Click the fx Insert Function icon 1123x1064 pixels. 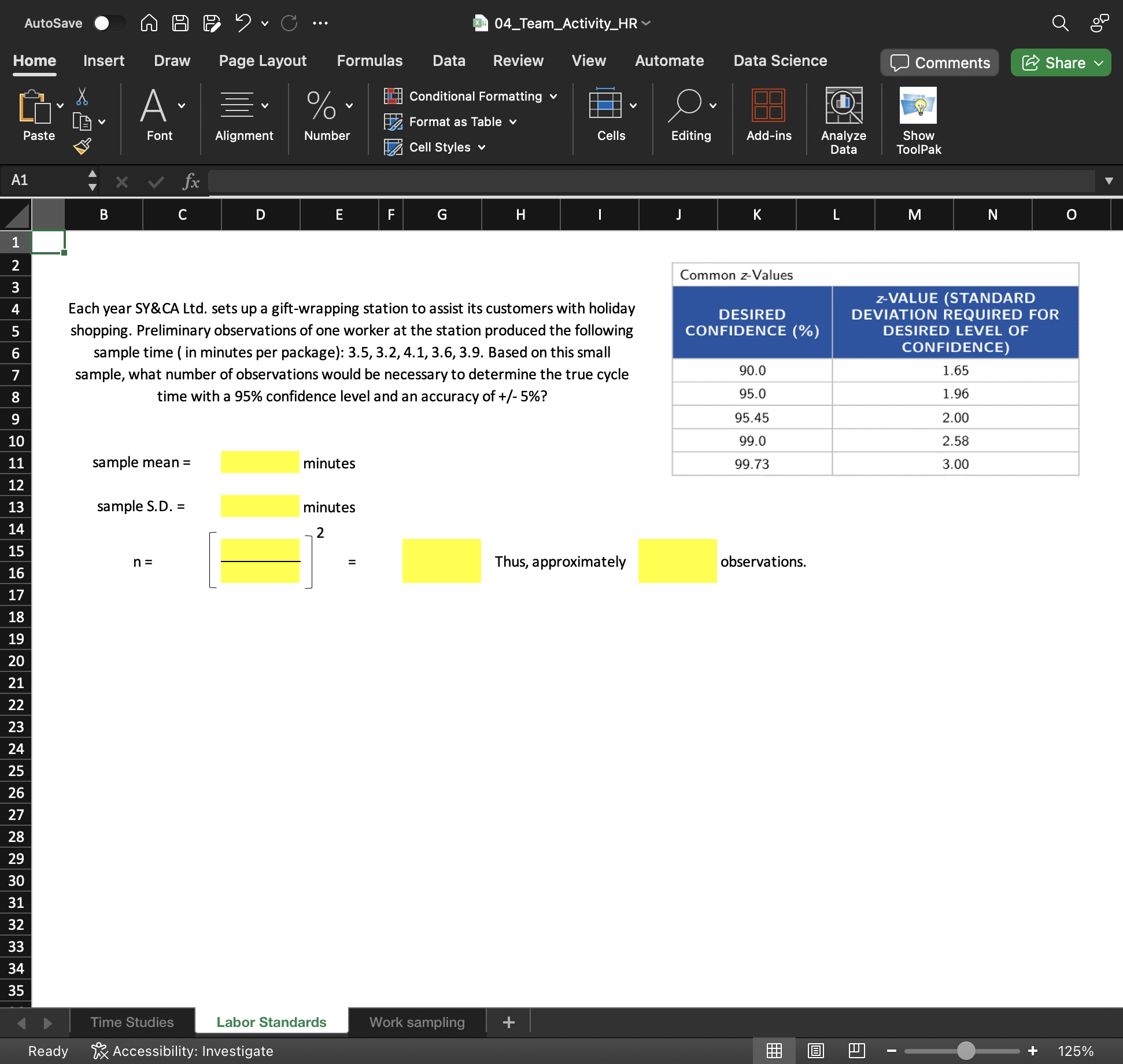pos(191,182)
